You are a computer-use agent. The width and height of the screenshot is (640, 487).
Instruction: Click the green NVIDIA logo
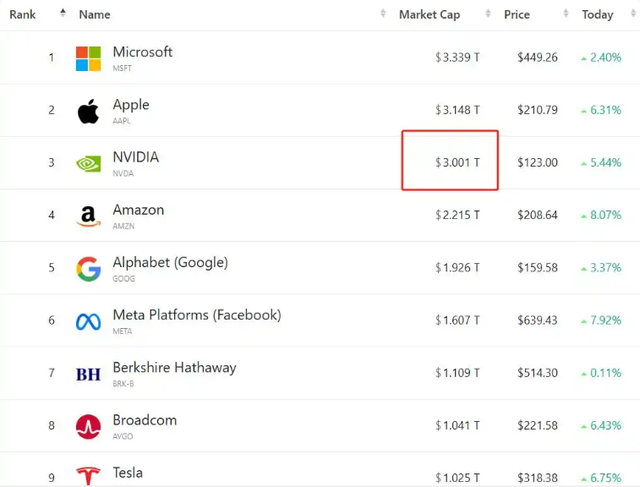coord(88,164)
